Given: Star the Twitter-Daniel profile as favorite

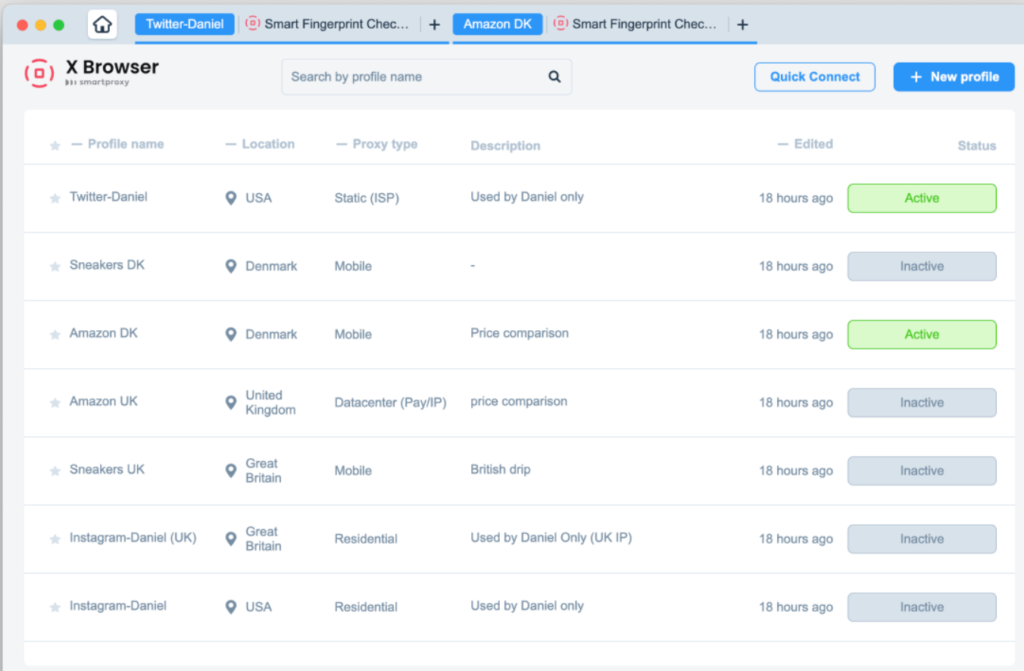Looking at the screenshot, I should (x=55, y=198).
